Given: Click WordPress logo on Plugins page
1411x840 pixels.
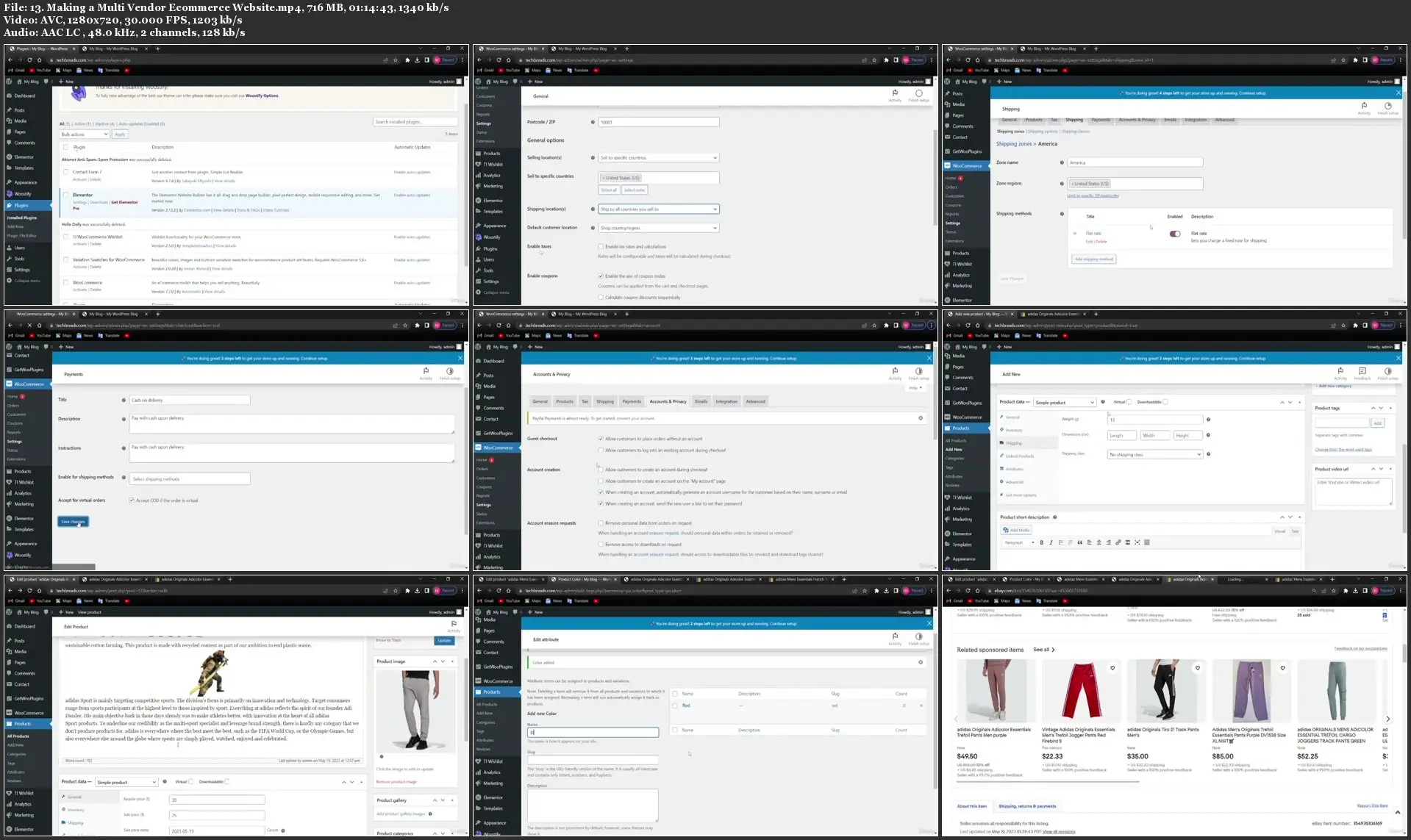Looking at the screenshot, I should [10, 82].
